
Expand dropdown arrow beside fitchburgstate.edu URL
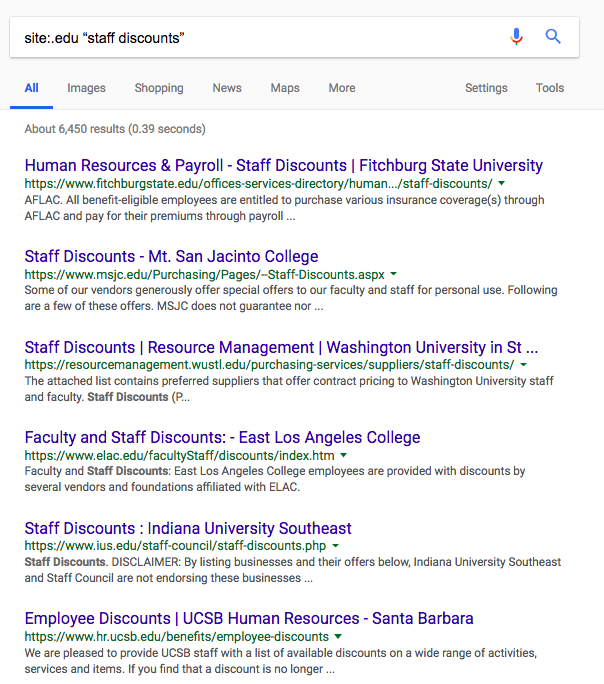click(501, 184)
